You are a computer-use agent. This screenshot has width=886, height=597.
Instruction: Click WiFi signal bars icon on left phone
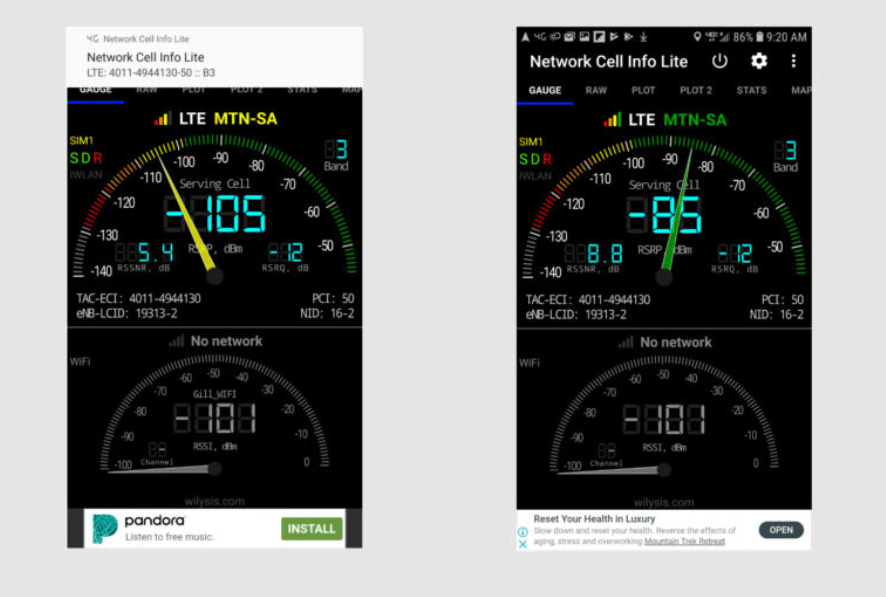(x=177, y=341)
